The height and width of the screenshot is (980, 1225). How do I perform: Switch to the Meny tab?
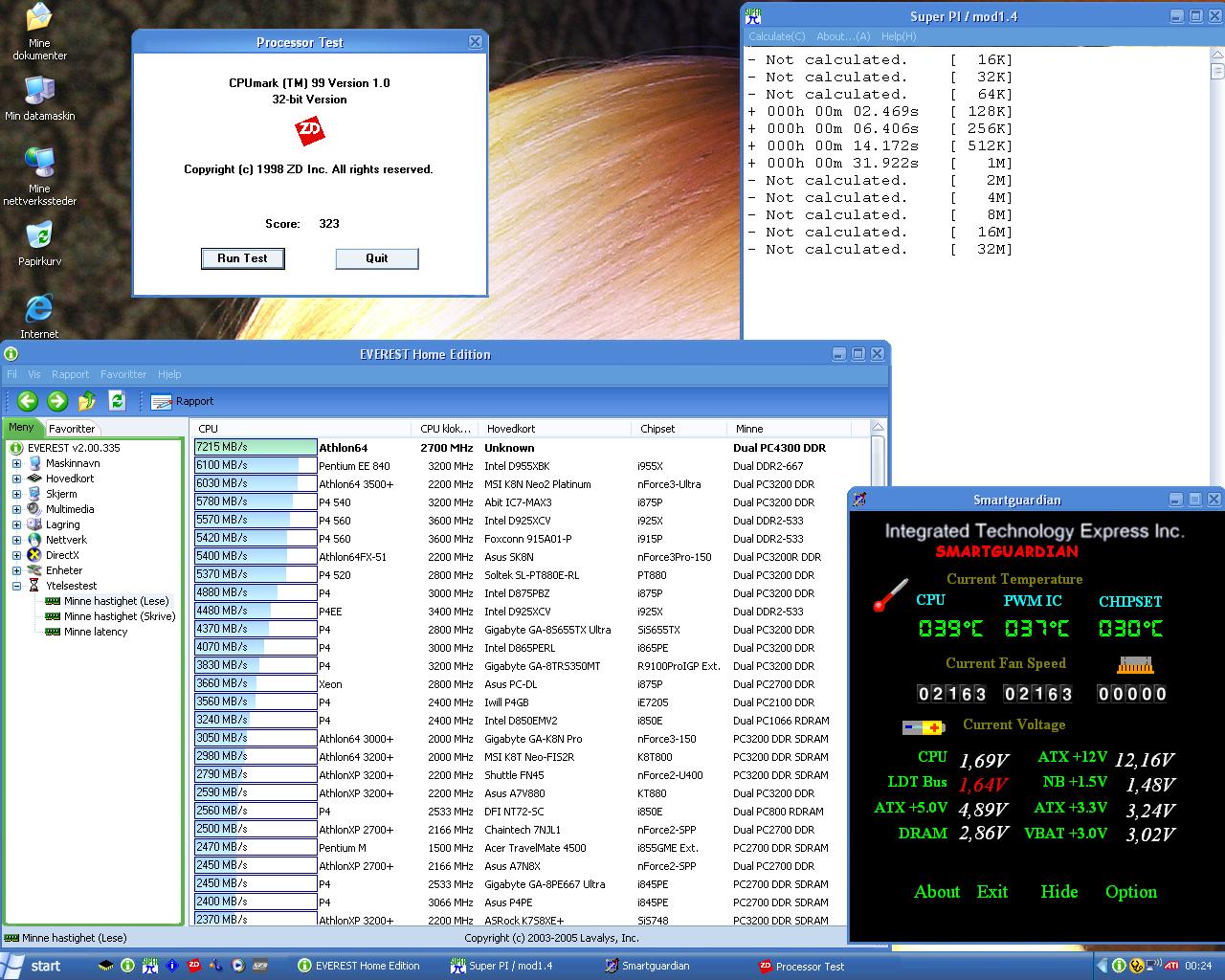click(x=21, y=428)
